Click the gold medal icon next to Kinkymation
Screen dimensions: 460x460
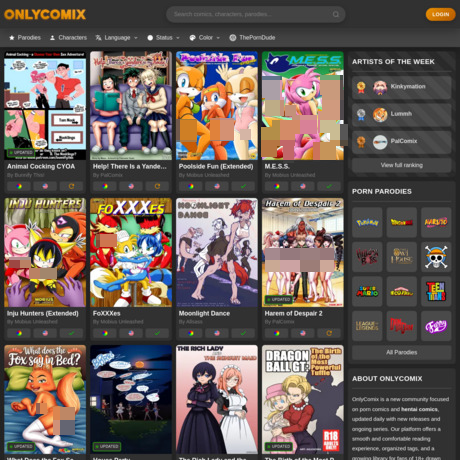coord(361,87)
